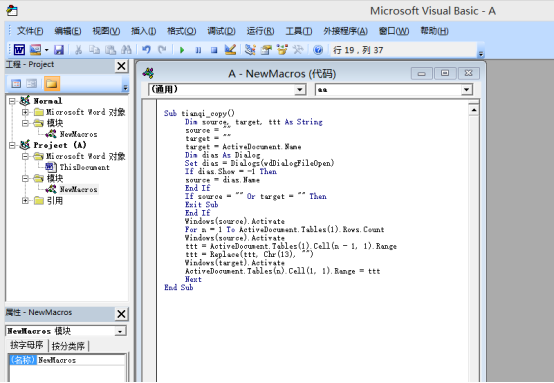Expand Microsoft Word 对象 under Normal
554x383 pixels.
tap(25, 112)
